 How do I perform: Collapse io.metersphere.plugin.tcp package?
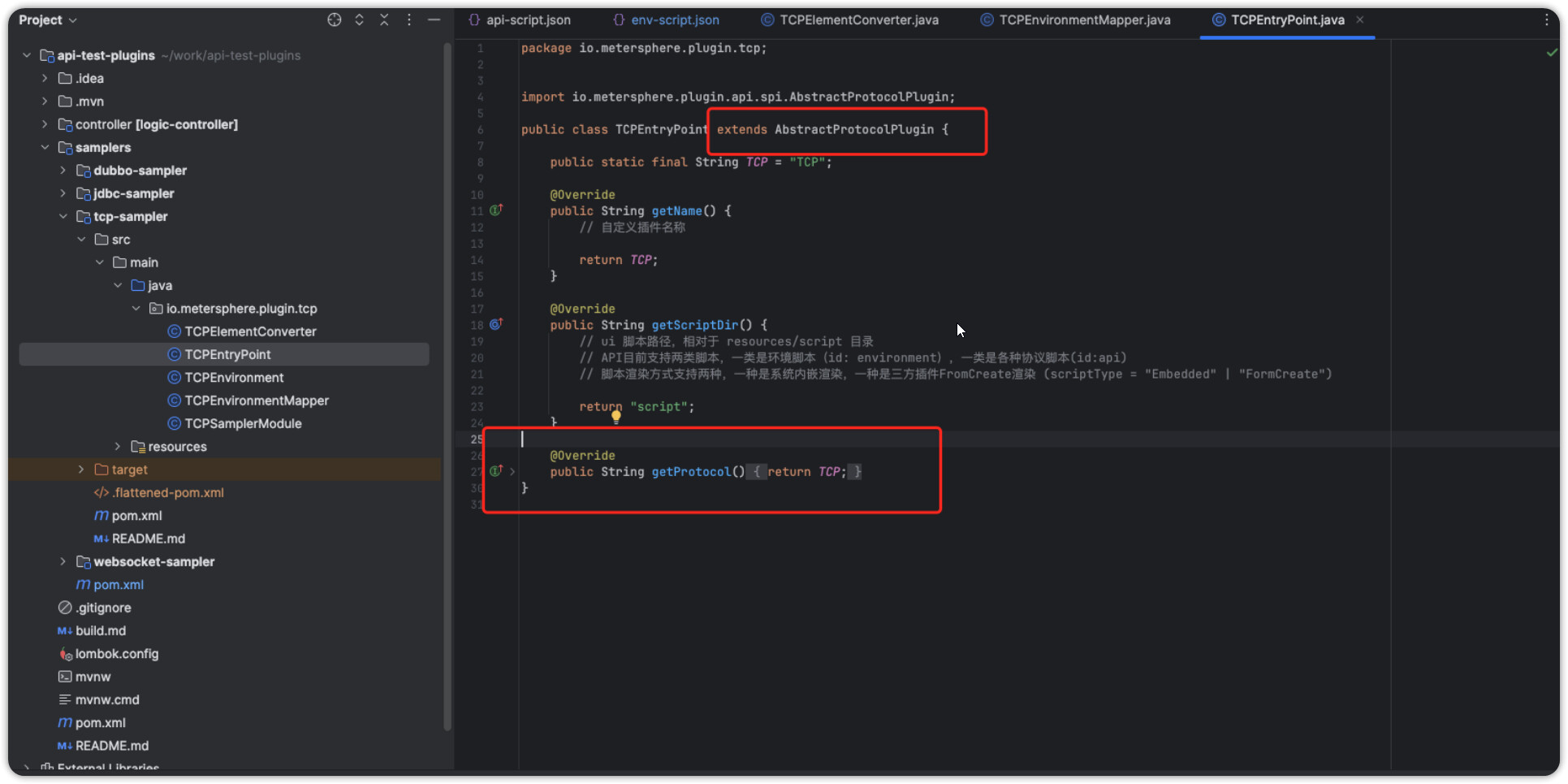(136, 308)
